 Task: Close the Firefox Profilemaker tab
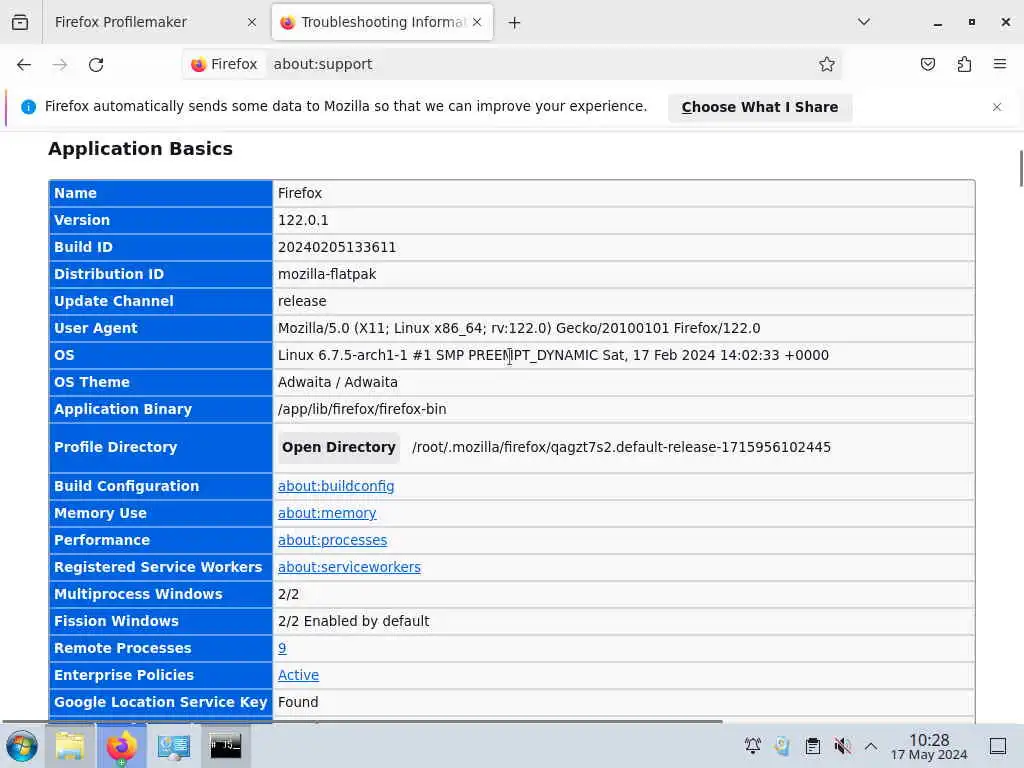coord(251,22)
